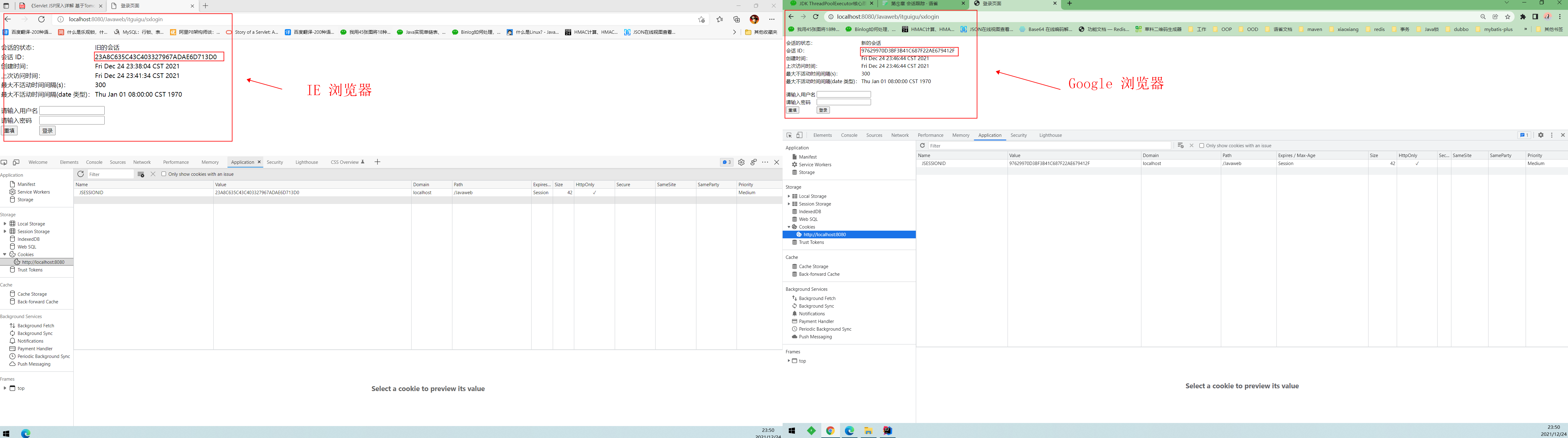Click the 重填 reset button in Chrome page
Image resolution: width=1568 pixels, height=438 pixels.
coord(792,110)
